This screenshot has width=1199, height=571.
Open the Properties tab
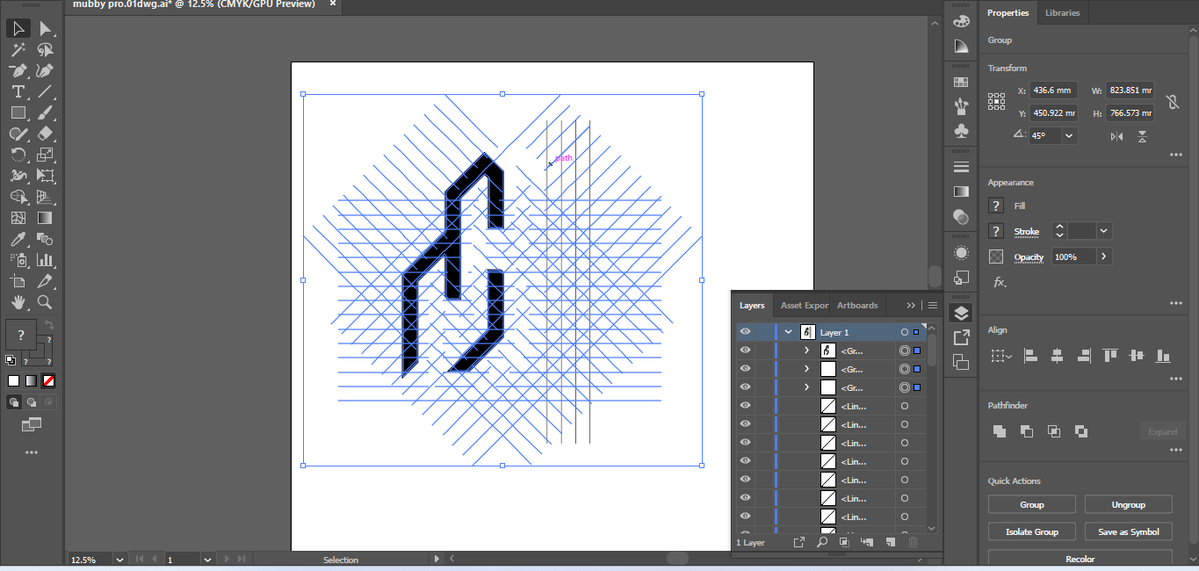point(1008,13)
